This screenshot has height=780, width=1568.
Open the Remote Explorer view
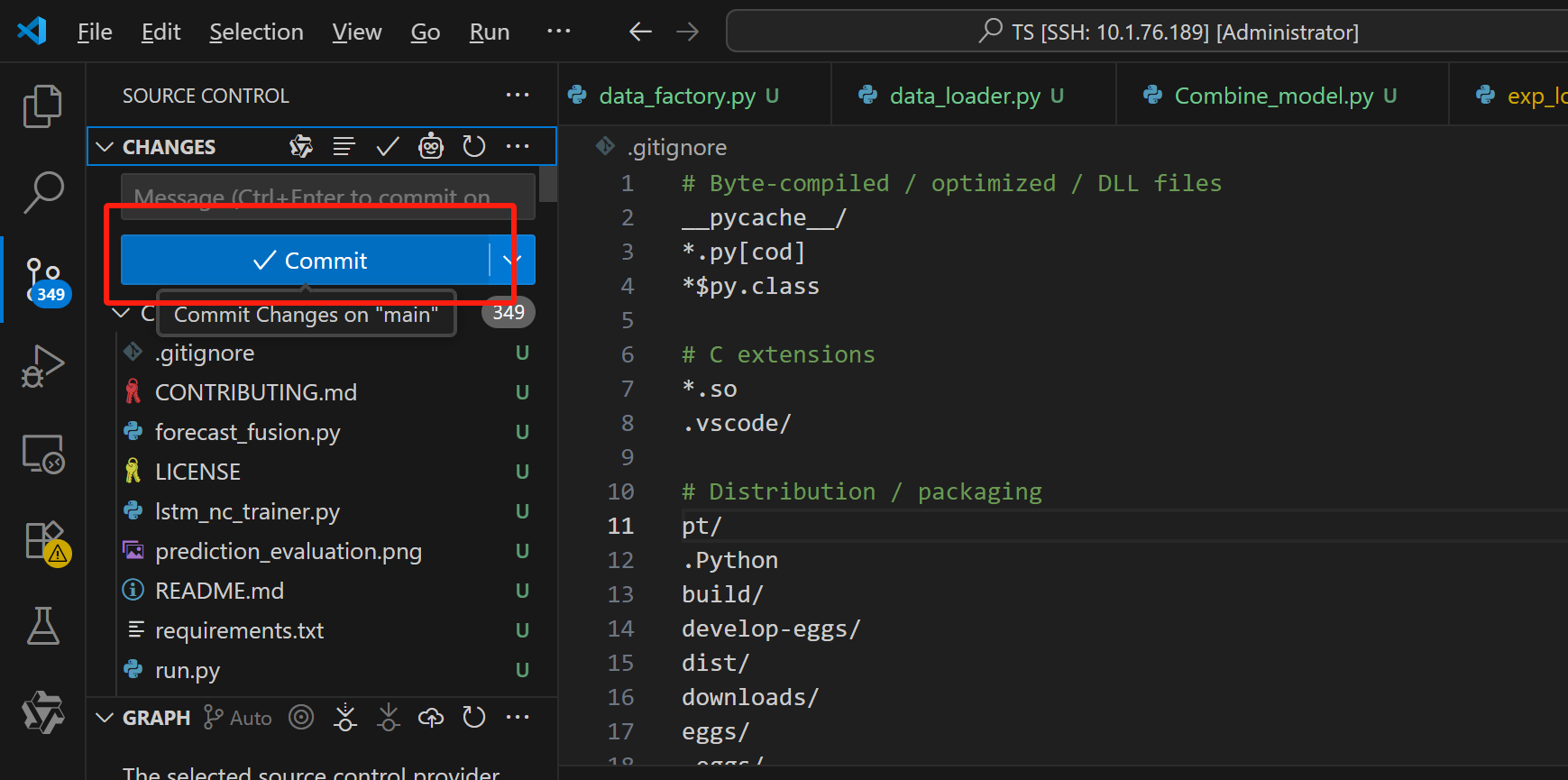click(42, 454)
